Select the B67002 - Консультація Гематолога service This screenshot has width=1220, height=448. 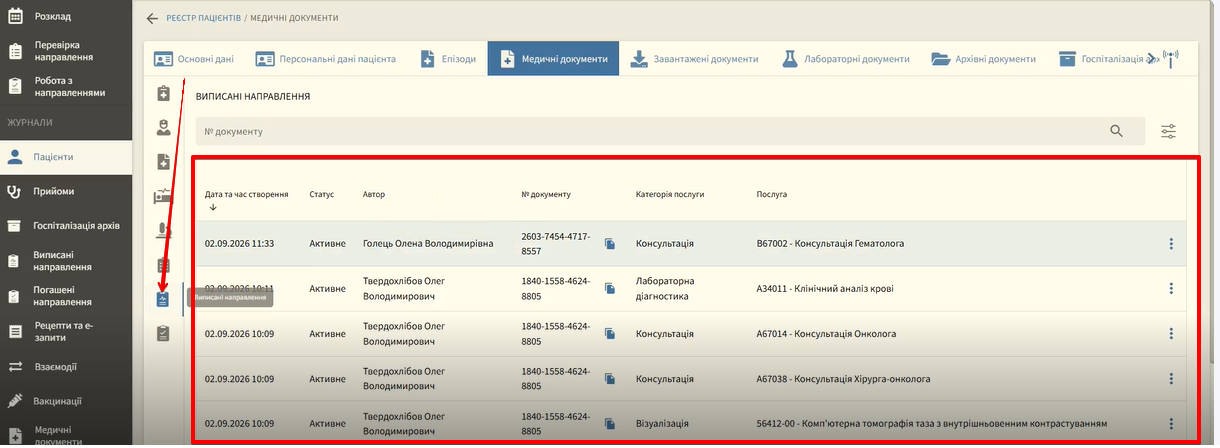coord(830,244)
